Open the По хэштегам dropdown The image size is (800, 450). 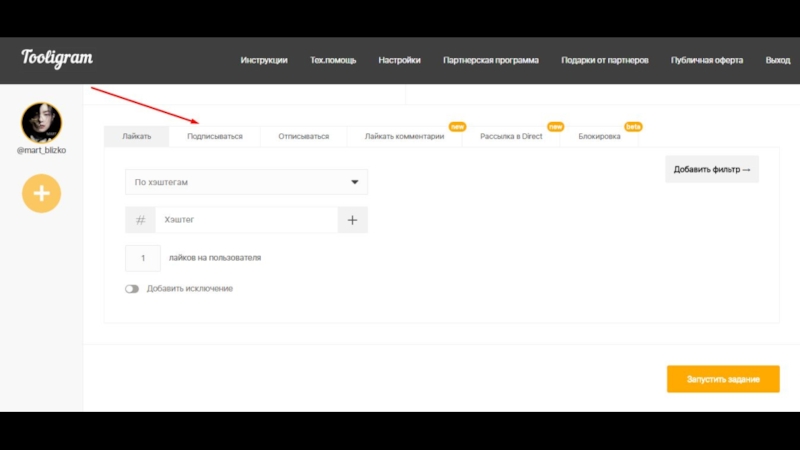click(246, 182)
